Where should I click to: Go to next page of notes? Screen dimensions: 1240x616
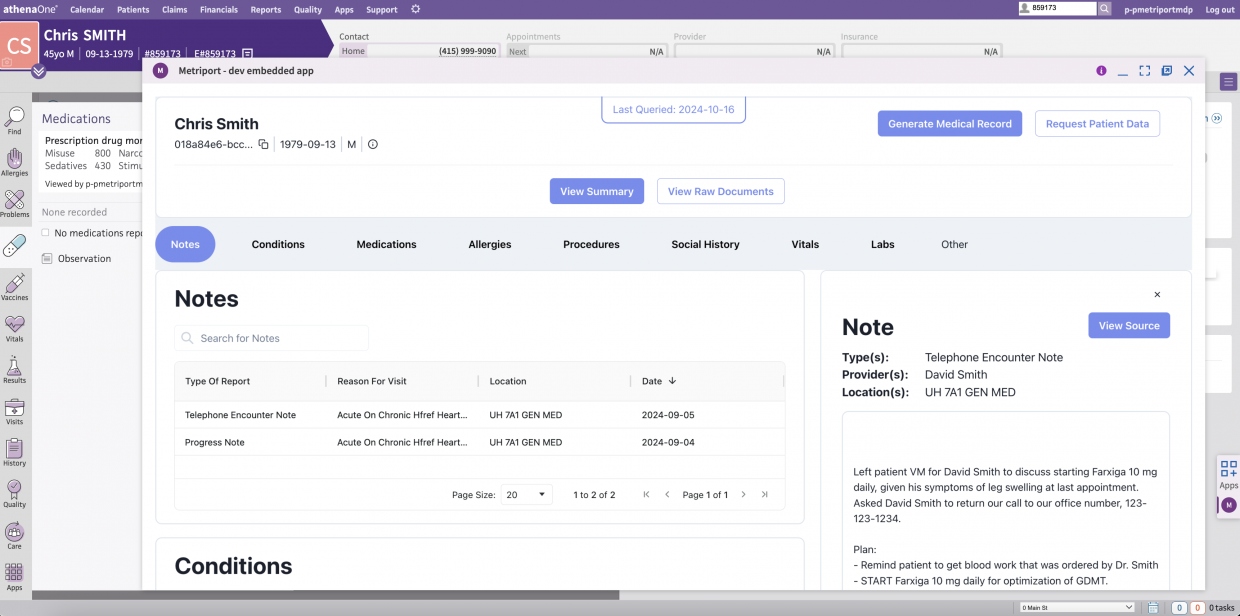(x=743, y=494)
